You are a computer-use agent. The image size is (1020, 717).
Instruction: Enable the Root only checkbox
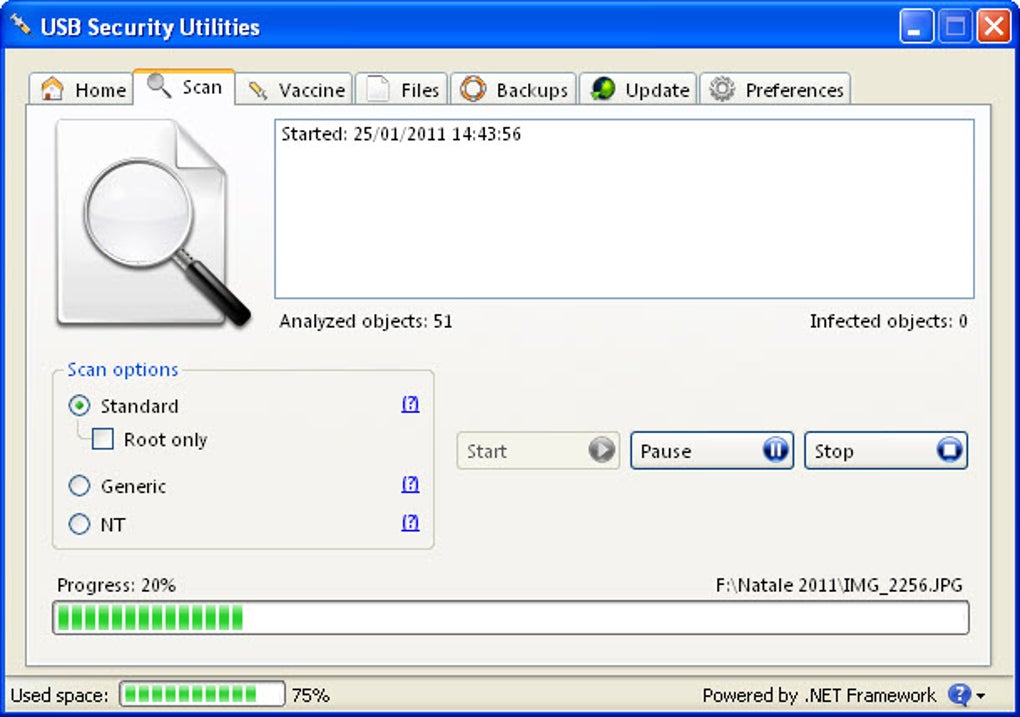point(102,439)
